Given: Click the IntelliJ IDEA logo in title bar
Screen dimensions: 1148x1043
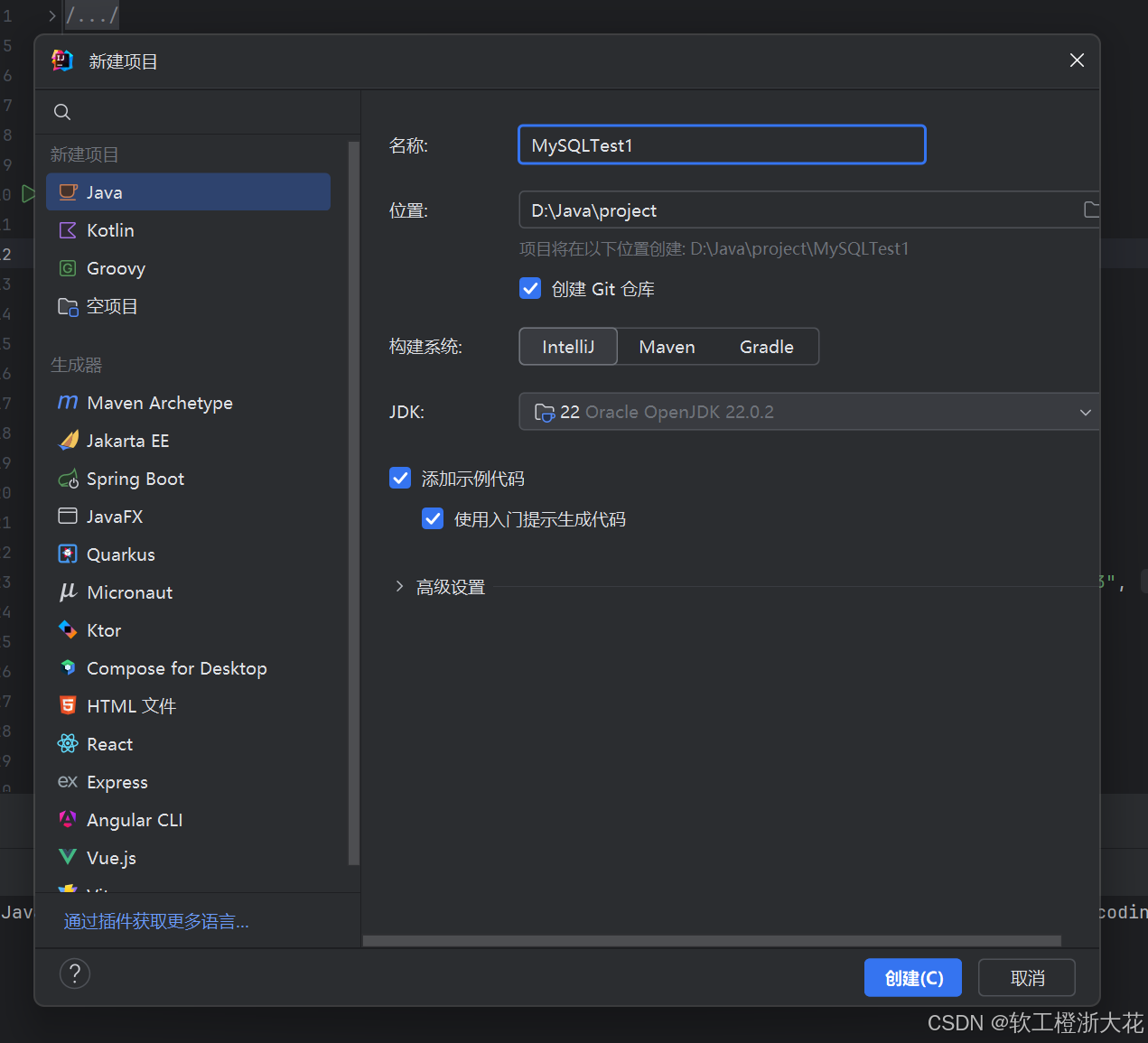Looking at the screenshot, I should pyautogui.click(x=62, y=61).
